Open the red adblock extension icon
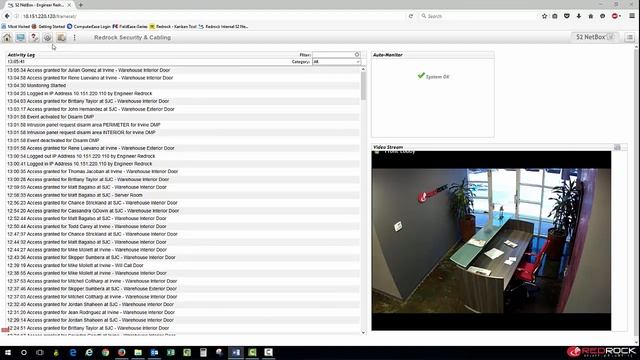 click(616, 16)
